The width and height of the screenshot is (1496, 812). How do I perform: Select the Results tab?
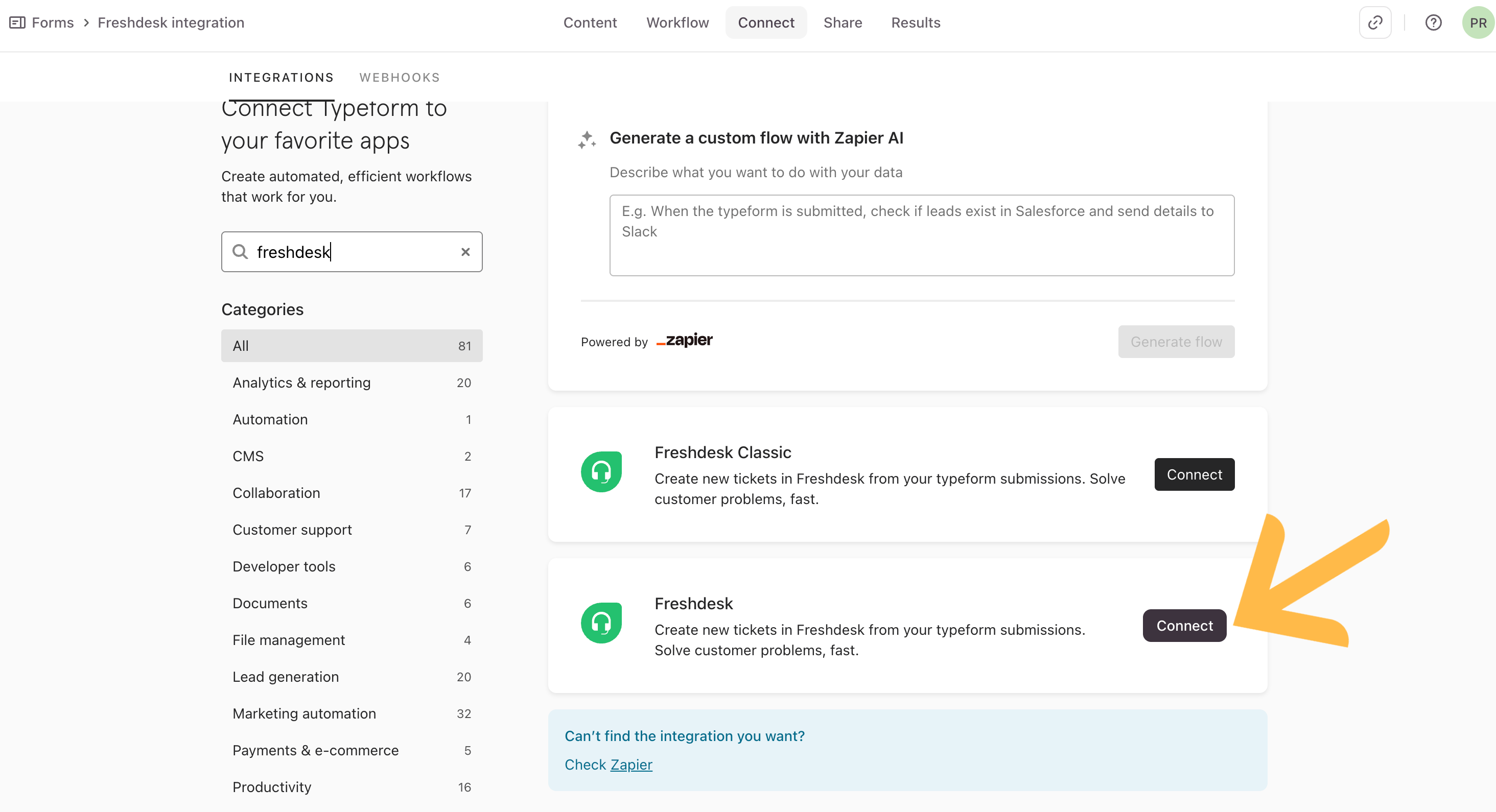pos(916,22)
